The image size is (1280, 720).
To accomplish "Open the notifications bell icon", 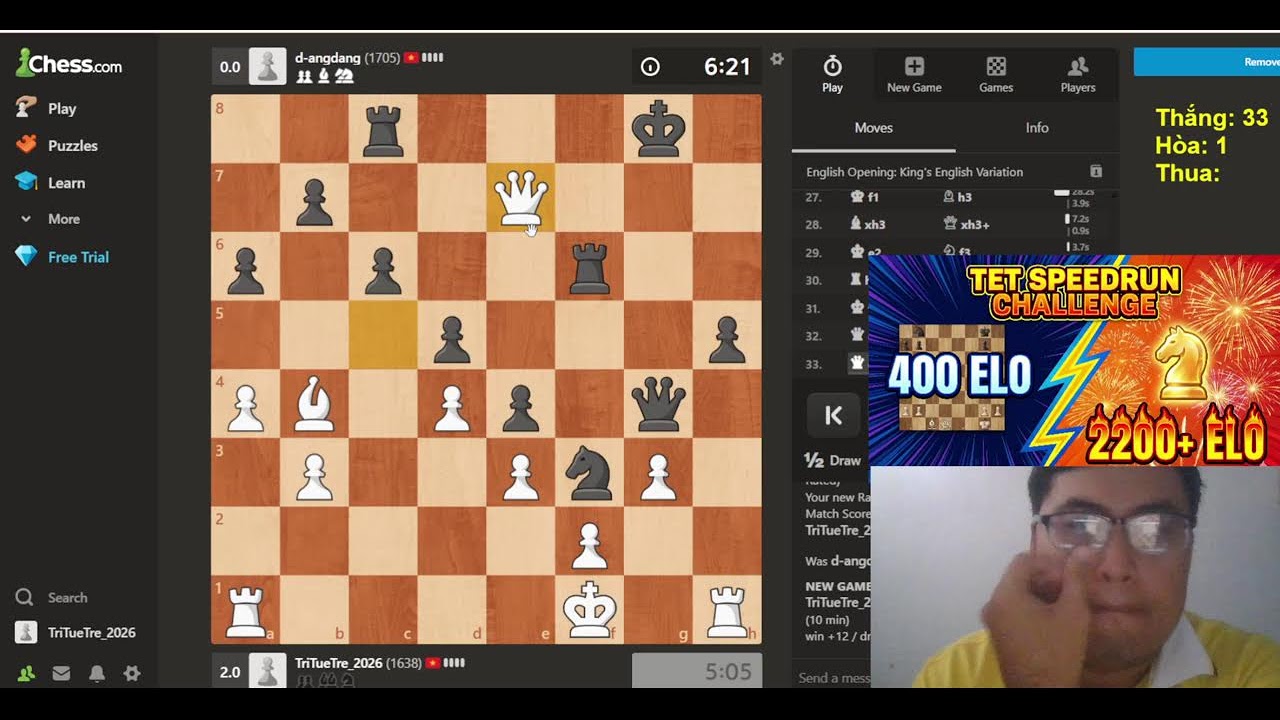I will coord(96,674).
